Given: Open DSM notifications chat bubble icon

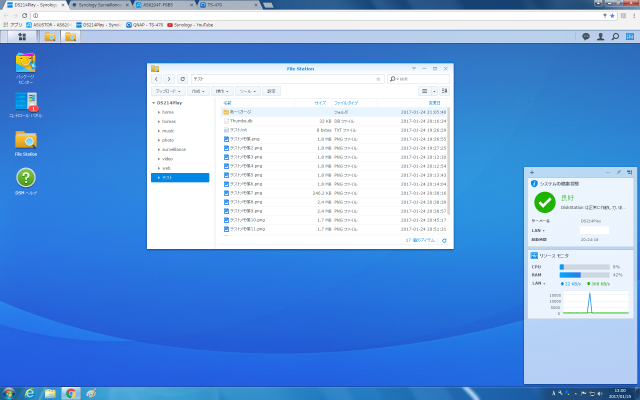Looking at the screenshot, I should click(x=586, y=37).
